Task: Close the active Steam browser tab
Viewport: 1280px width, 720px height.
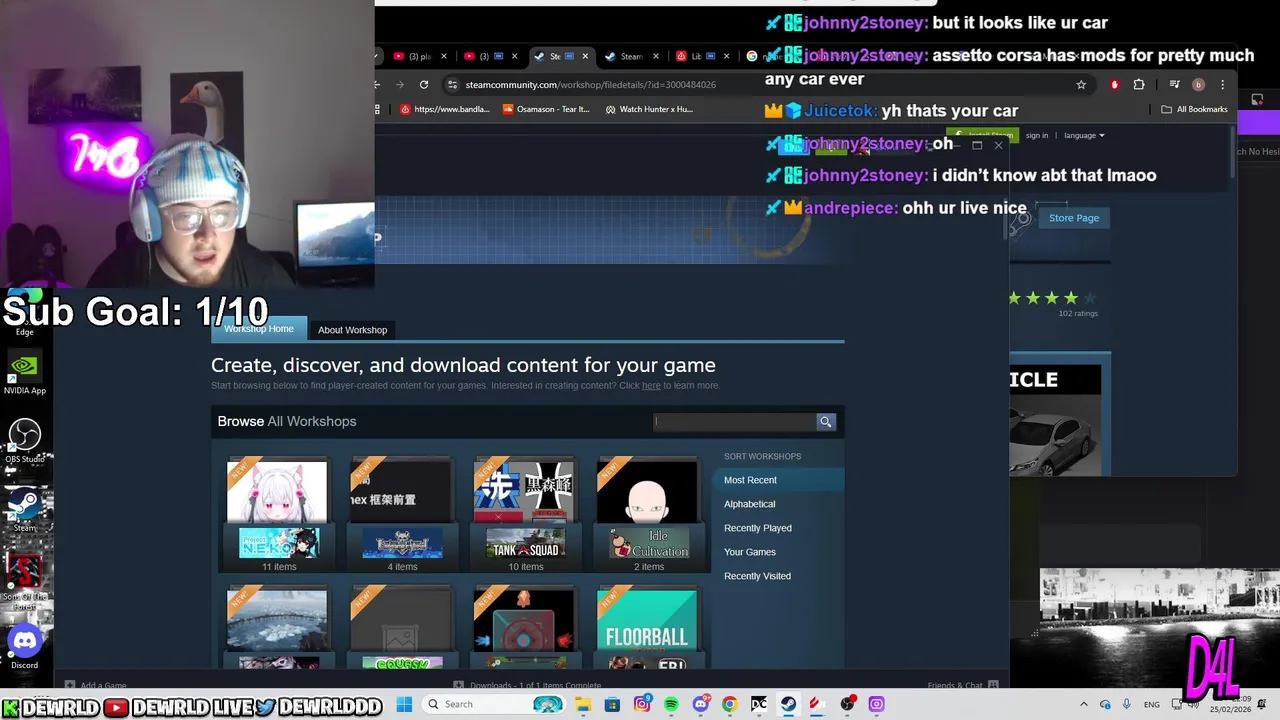Action: [x=585, y=56]
